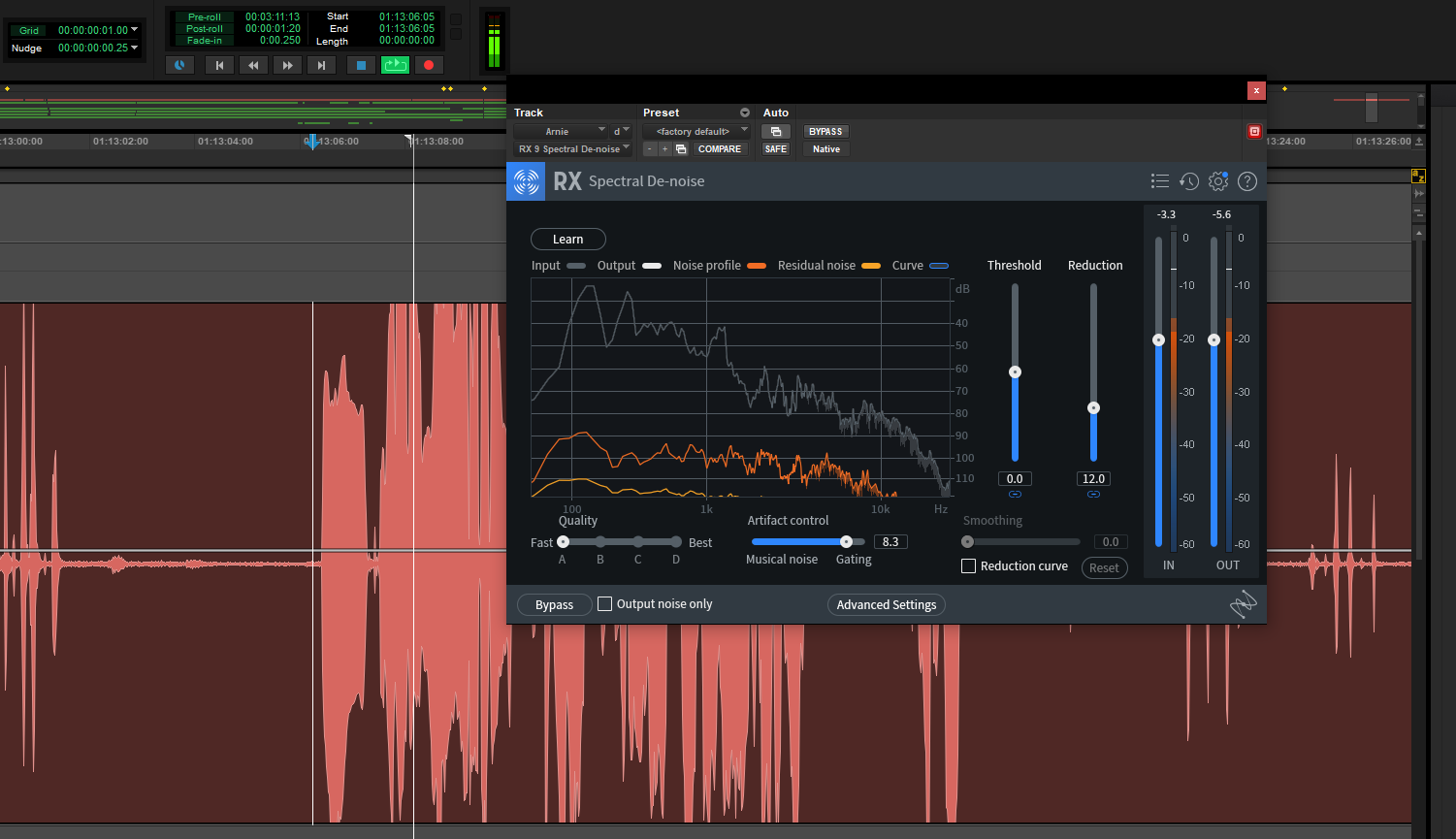The image size is (1456, 839).
Task: Edit the Reduction 12.0 value field
Action: pos(1093,478)
